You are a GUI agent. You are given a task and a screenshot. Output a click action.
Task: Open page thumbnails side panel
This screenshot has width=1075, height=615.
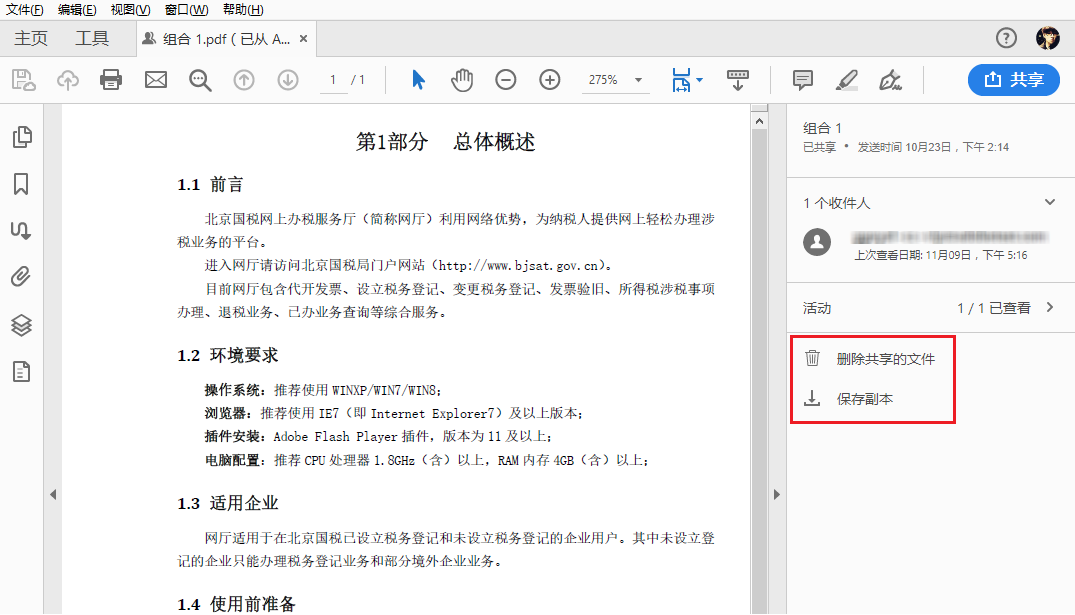pyautogui.click(x=21, y=137)
